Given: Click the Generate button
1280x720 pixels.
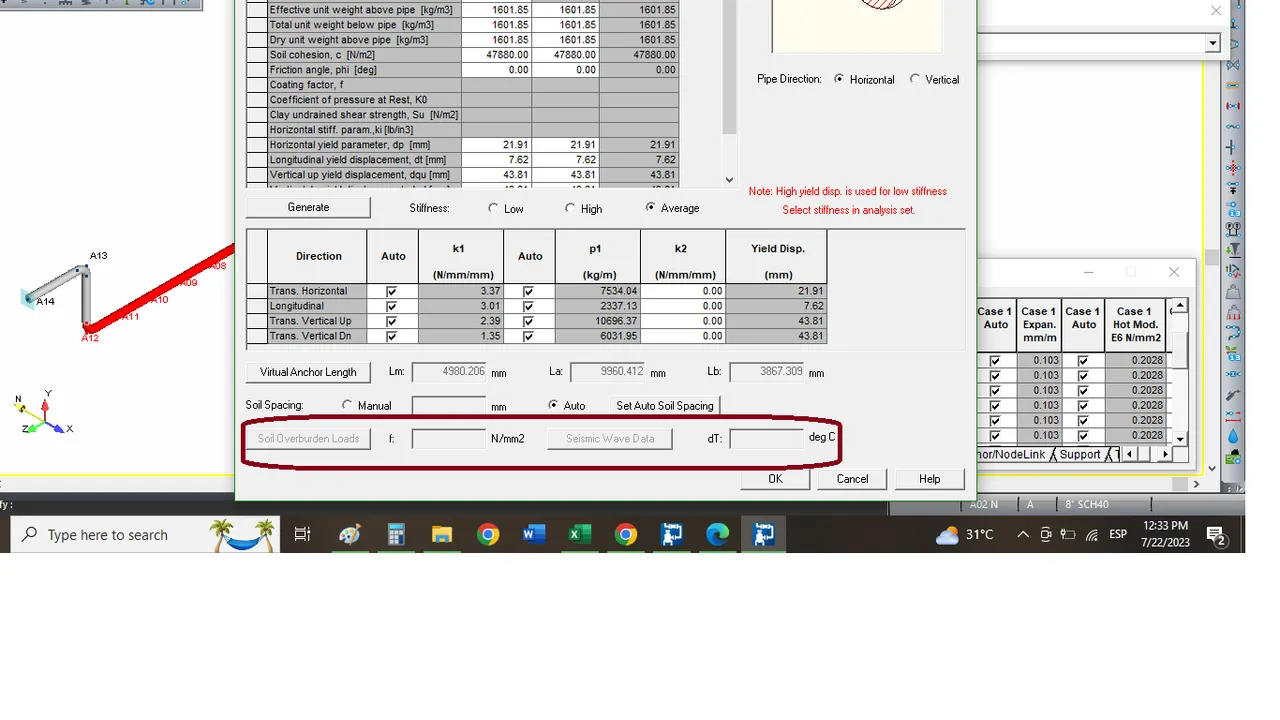Looking at the screenshot, I should [x=308, y=207].
